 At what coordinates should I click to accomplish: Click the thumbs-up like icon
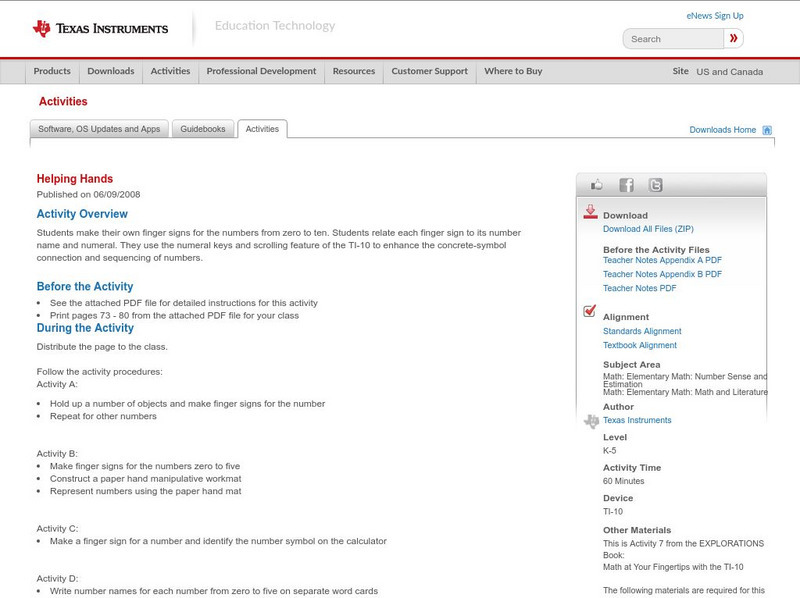[x=597, y=185]
